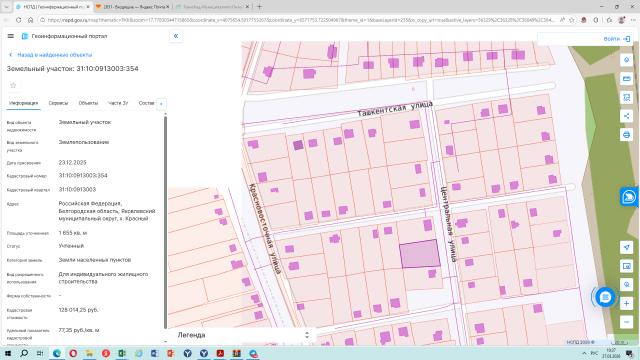Print the map

point(627,135)
